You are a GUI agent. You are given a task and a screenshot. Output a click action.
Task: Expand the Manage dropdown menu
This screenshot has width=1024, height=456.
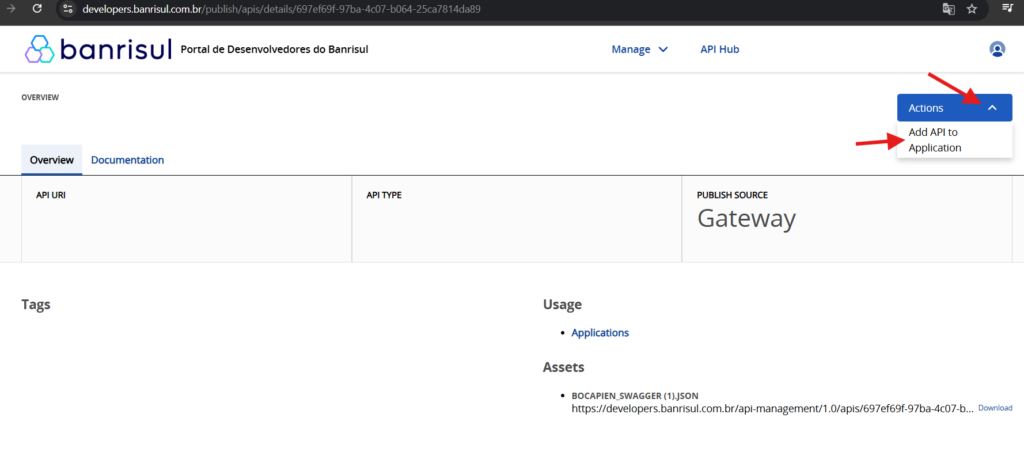point(640,49)
